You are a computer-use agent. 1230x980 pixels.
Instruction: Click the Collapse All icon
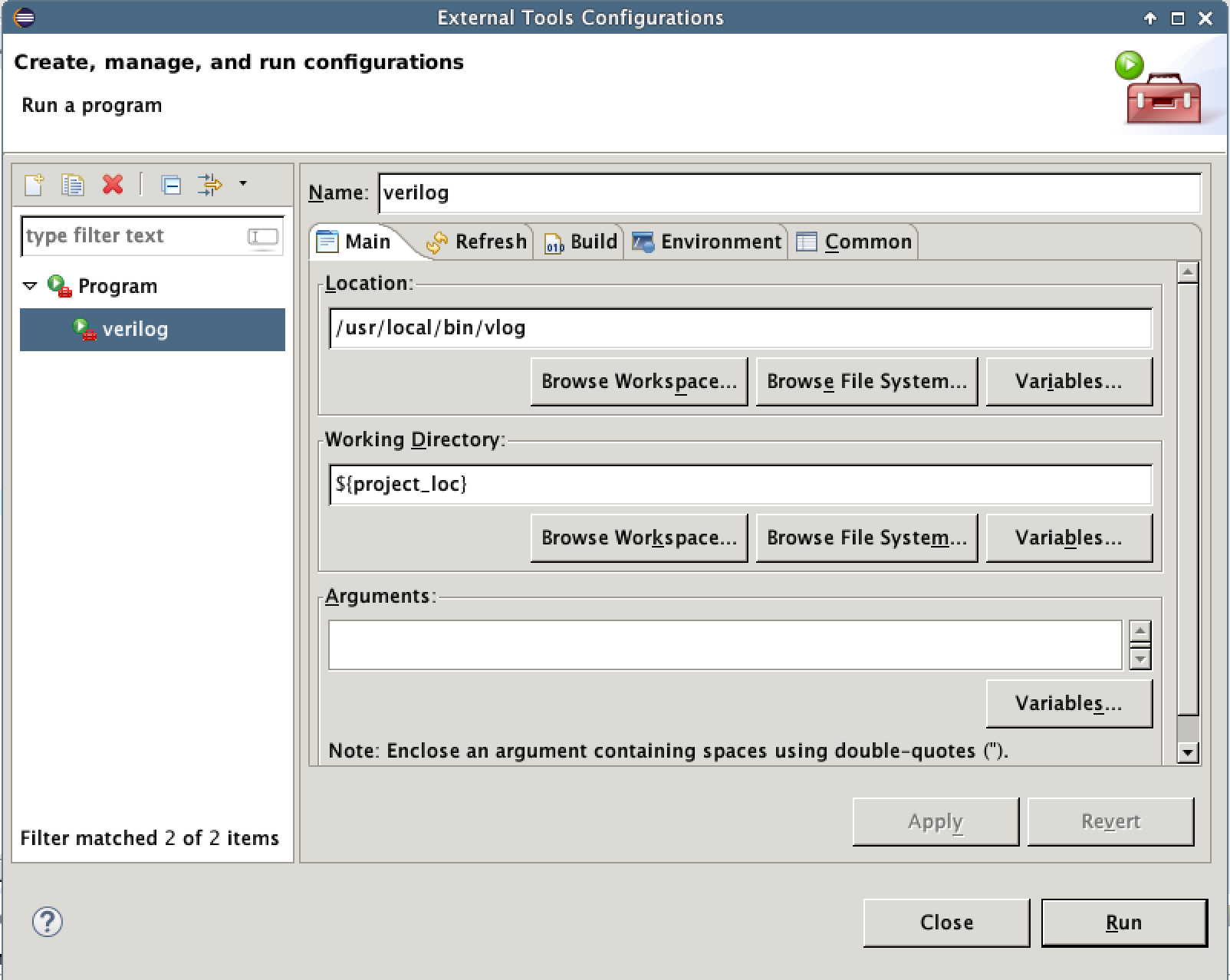(170, 185)
